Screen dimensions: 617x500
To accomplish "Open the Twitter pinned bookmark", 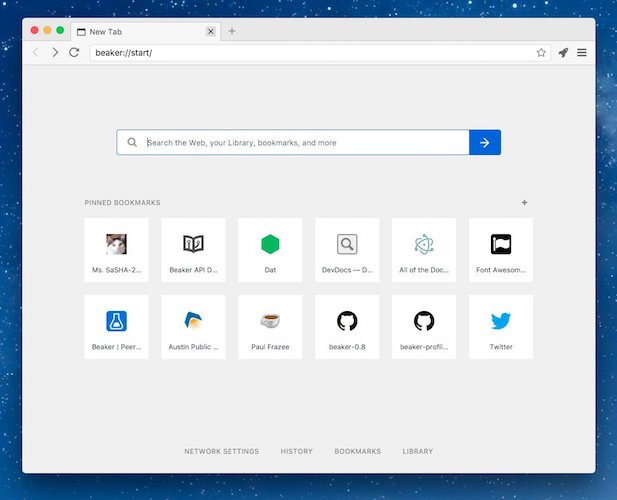I will point(501,327).
